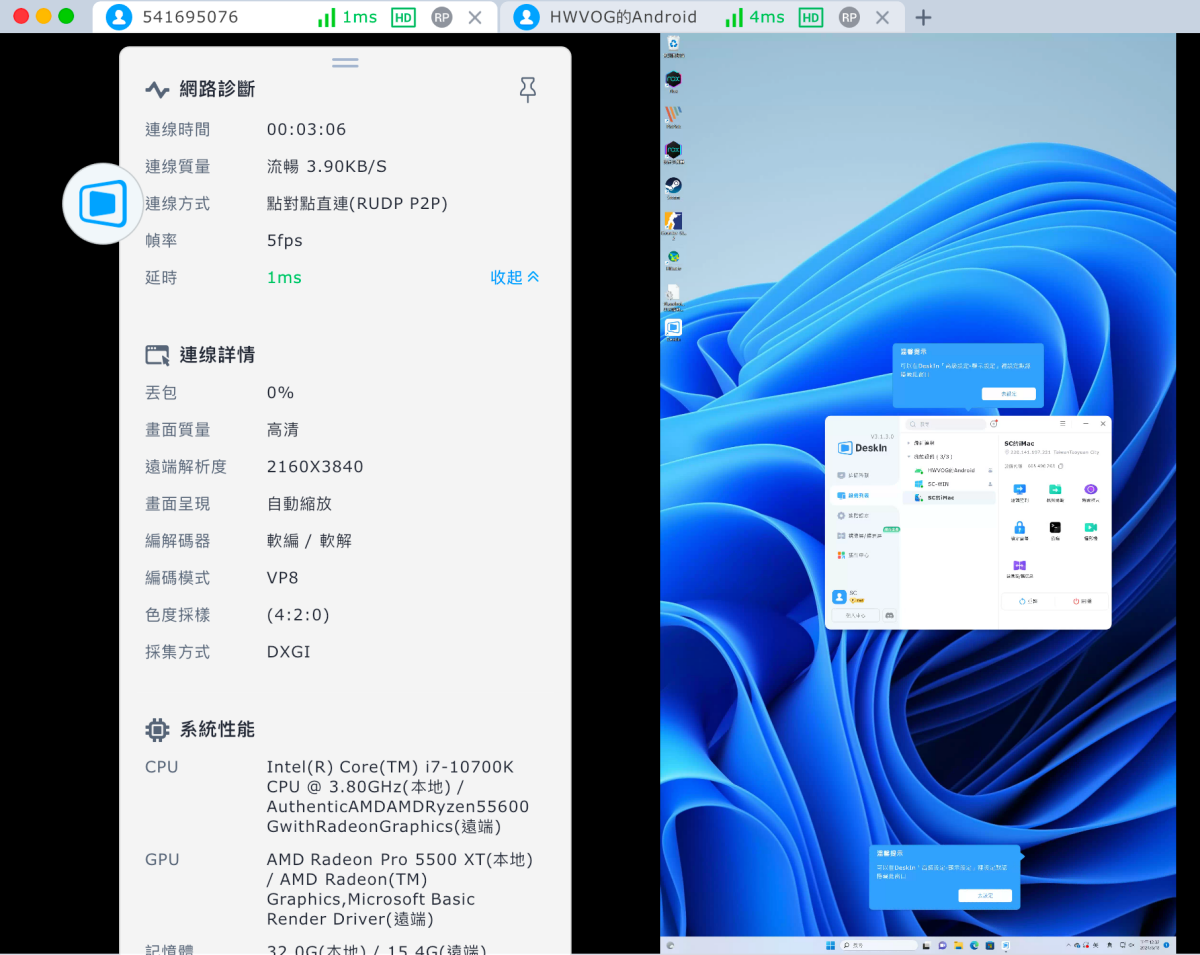Screen dimensions: 1200x955
Task: Add a new session with plus button
Action: pos(924,18)
